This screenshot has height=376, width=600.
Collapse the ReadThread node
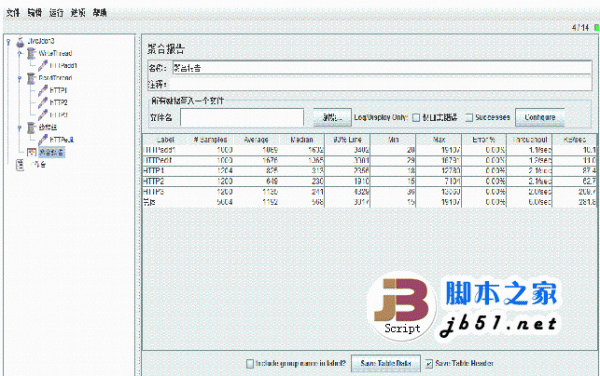click(x=20, y=78)
